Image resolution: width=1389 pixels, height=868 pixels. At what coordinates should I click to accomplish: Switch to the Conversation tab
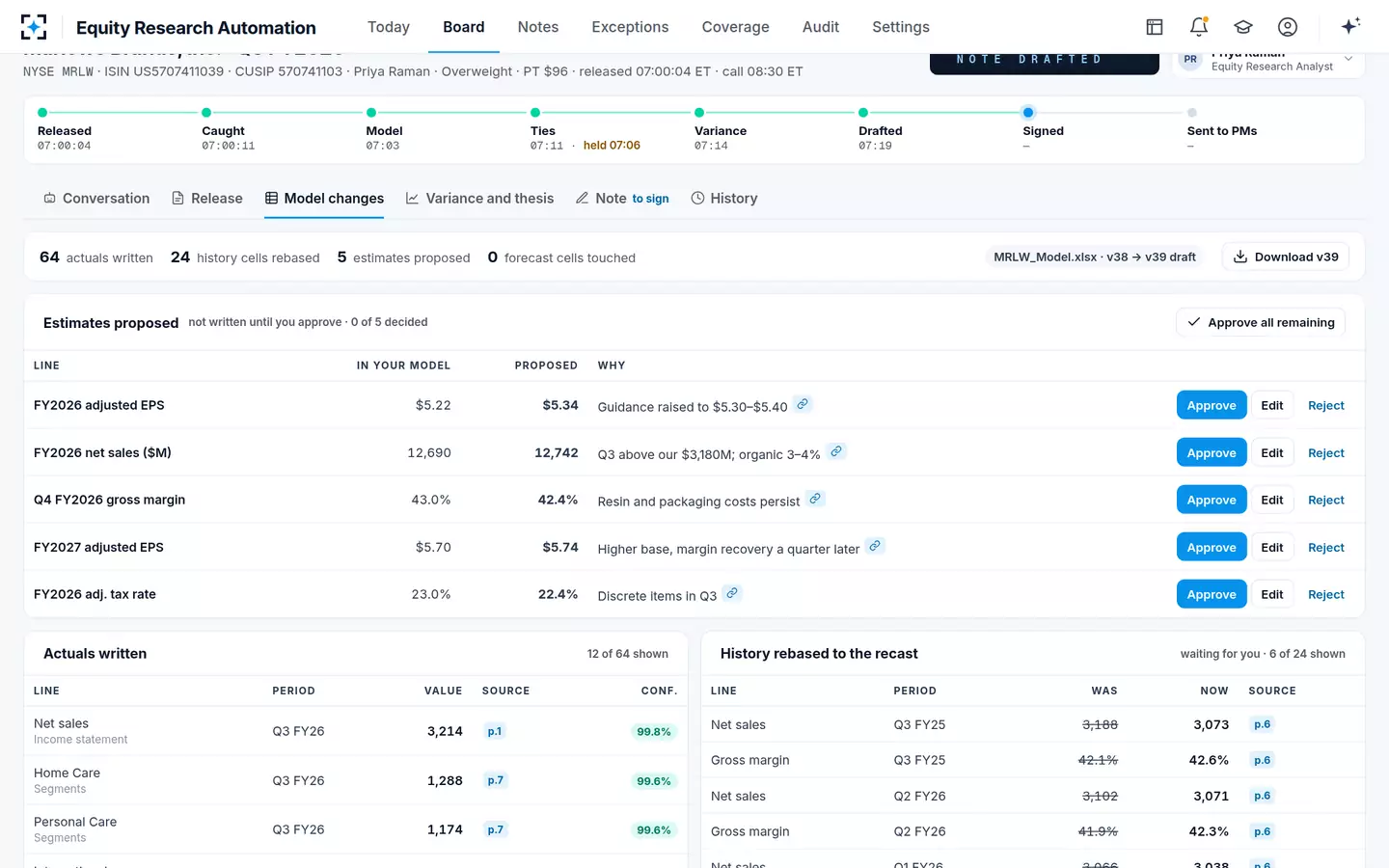click(x=96, y=199)
